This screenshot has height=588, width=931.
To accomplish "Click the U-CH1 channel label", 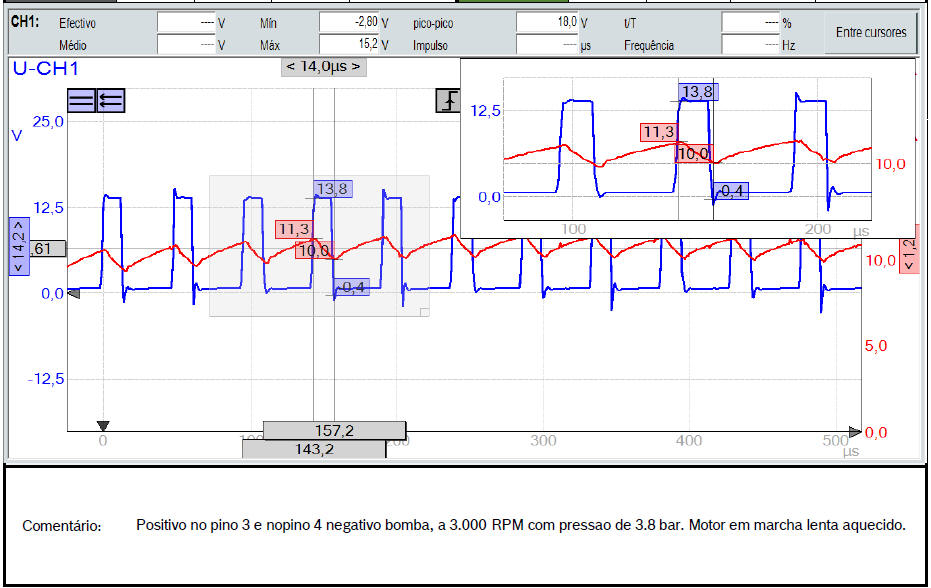I will pos(45,68).
